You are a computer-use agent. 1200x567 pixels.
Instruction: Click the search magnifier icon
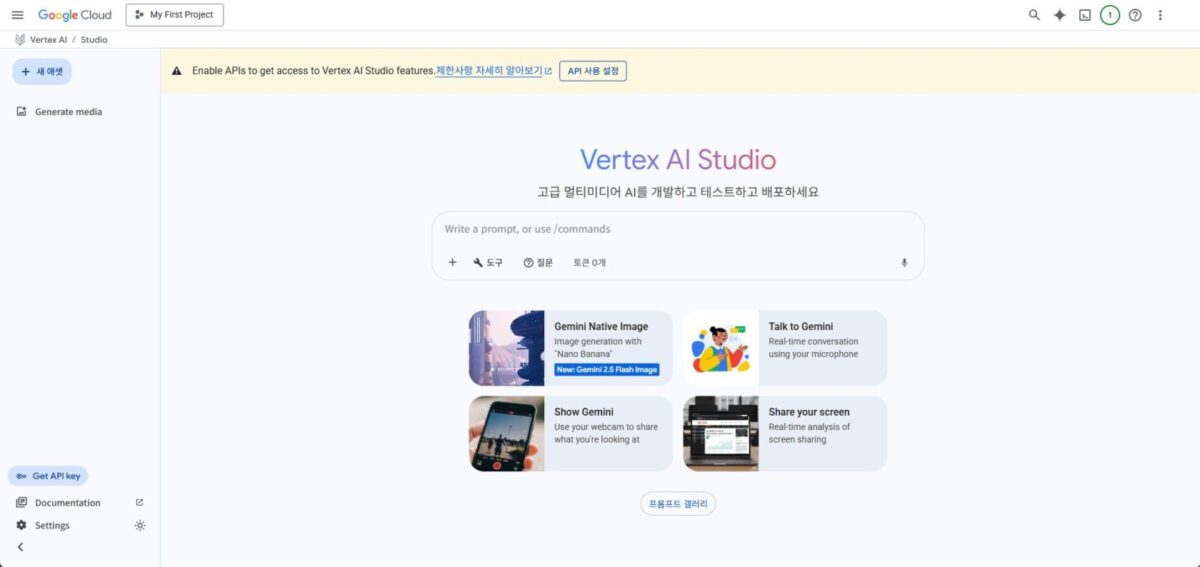coord(1034,15)
